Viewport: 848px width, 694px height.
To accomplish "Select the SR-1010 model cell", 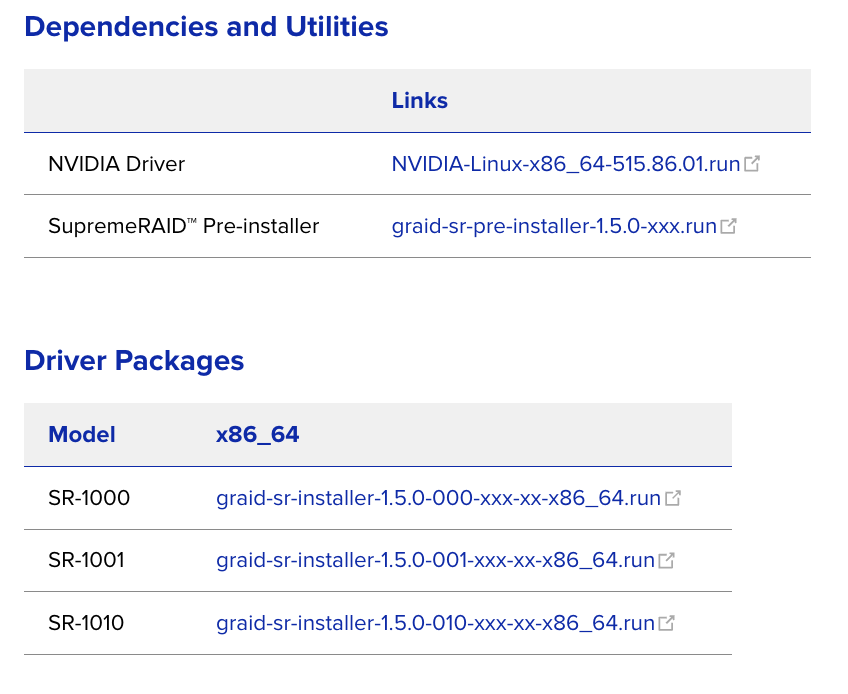I will [x=86, y=623].
